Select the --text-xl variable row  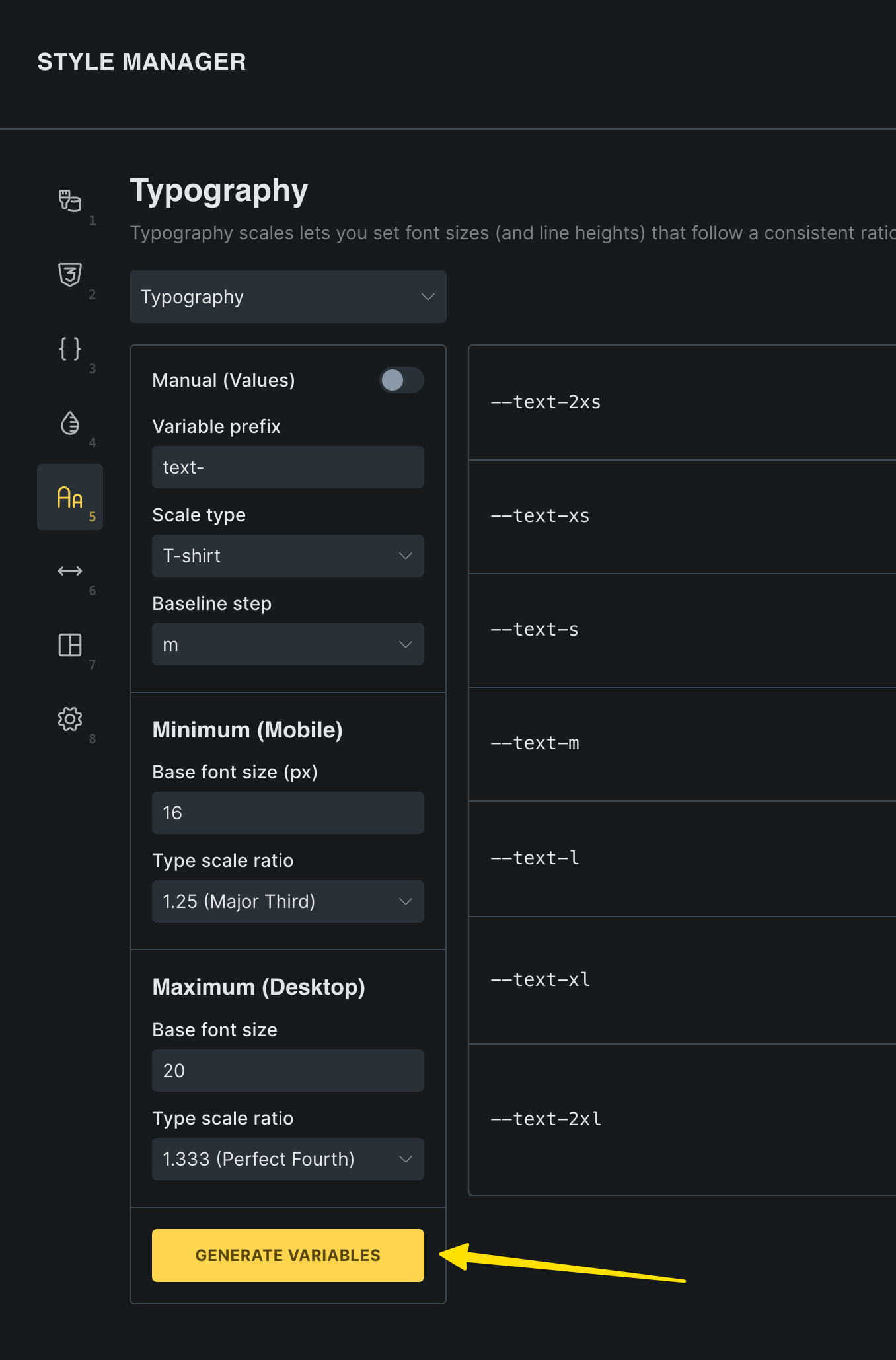[x=681, y=980]
